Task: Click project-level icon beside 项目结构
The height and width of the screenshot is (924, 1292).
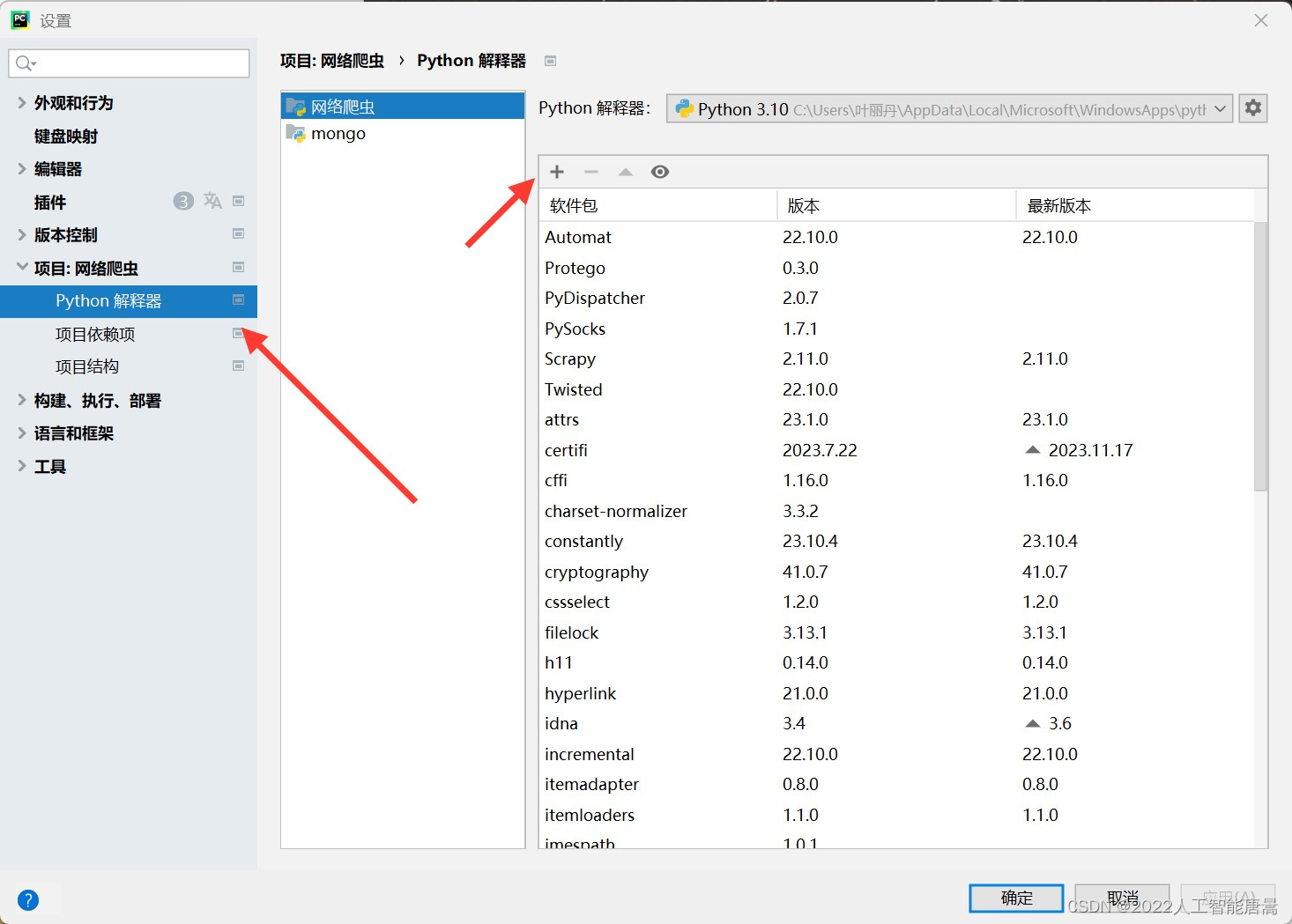Action: click(238, 366)
